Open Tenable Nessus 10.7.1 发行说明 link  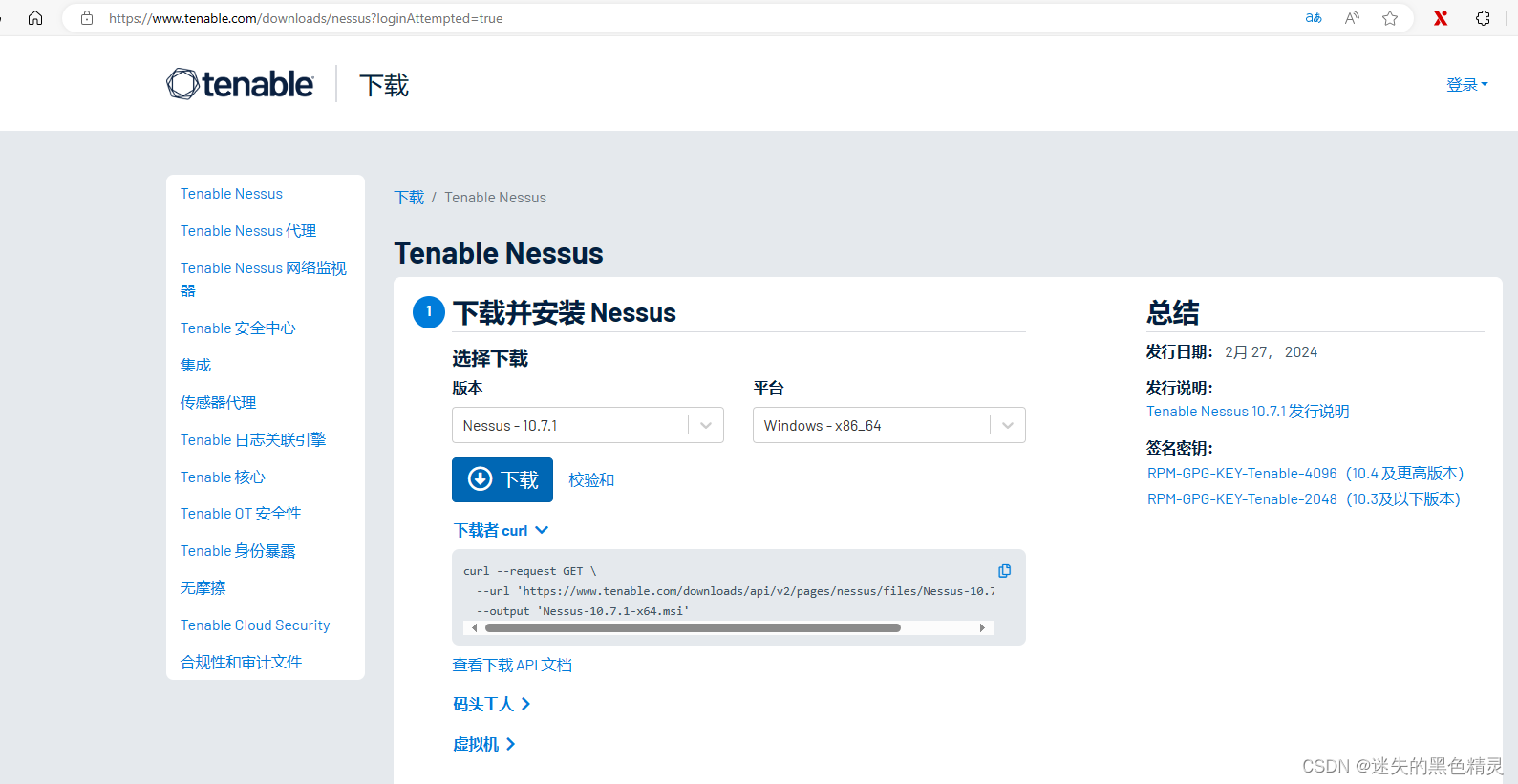pyautogui.click(x=1248, y=411)
